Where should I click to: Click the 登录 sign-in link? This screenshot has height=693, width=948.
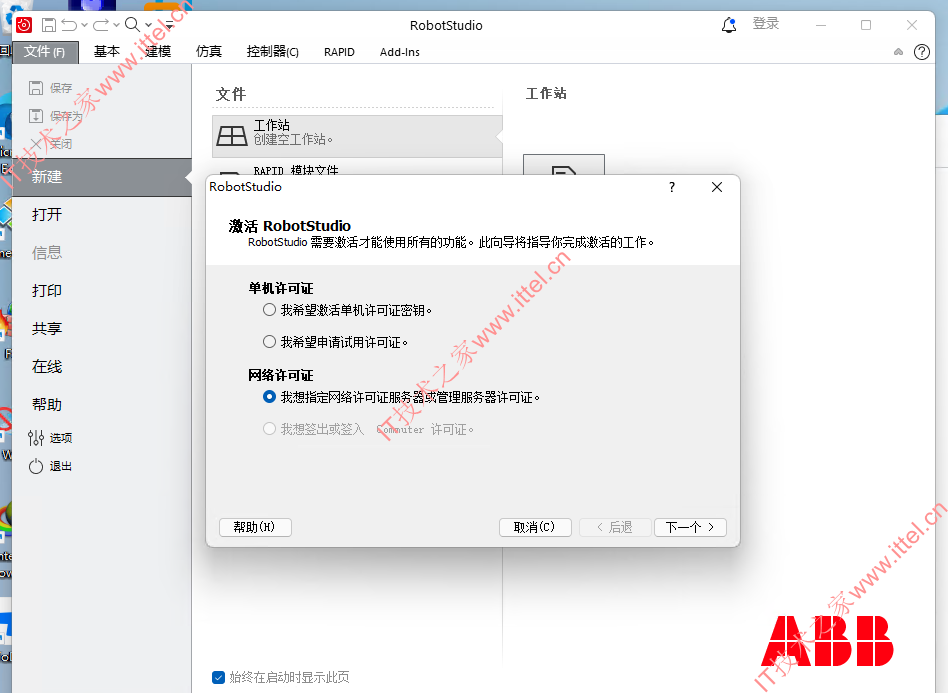point(765,24)
